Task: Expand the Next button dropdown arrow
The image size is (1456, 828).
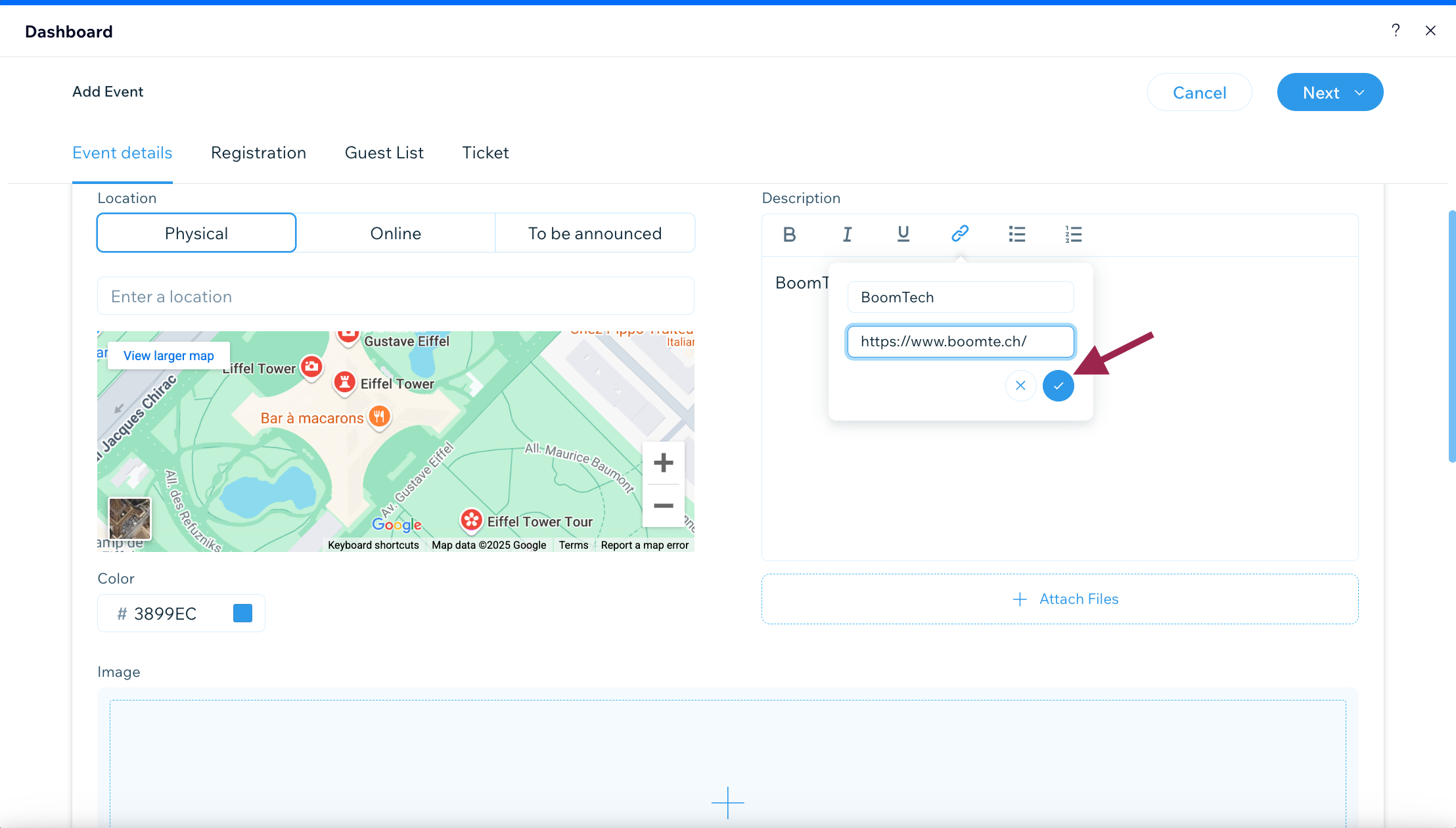Action: click(1359, 93)
